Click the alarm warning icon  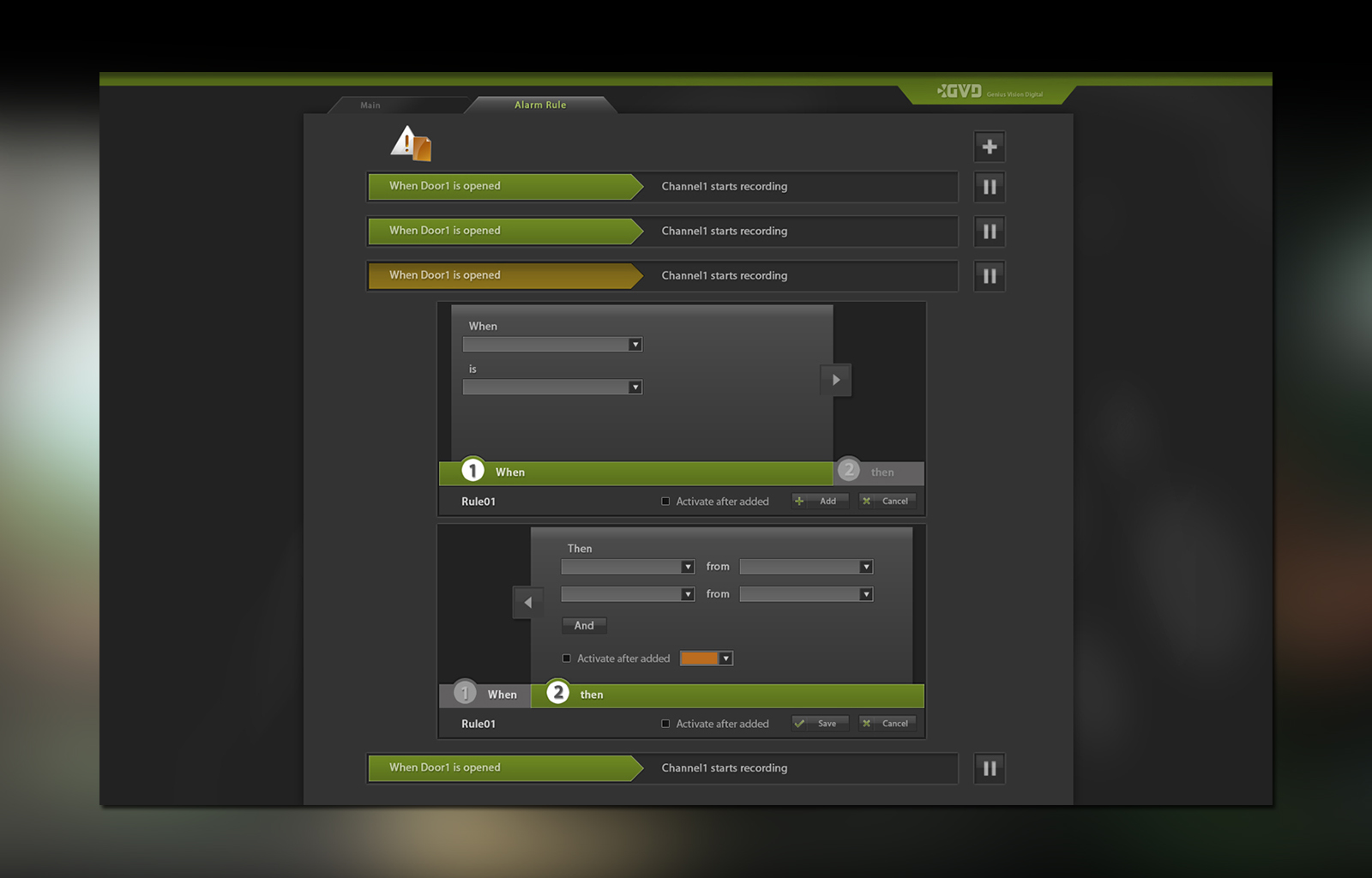(411, 143)
